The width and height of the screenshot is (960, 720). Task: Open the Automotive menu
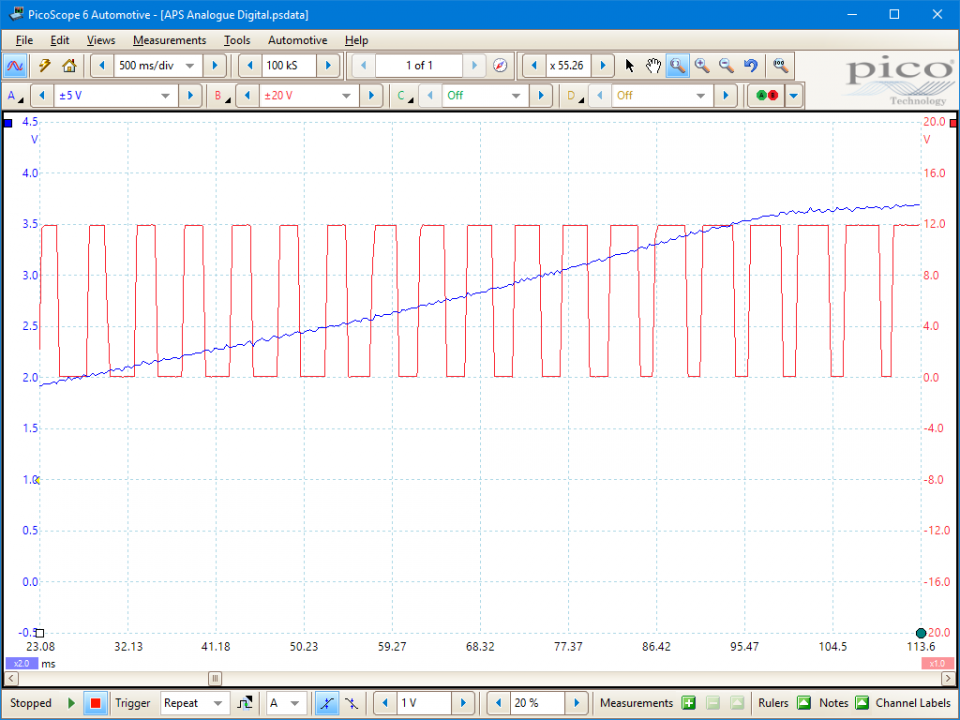[x=297, y=40]
